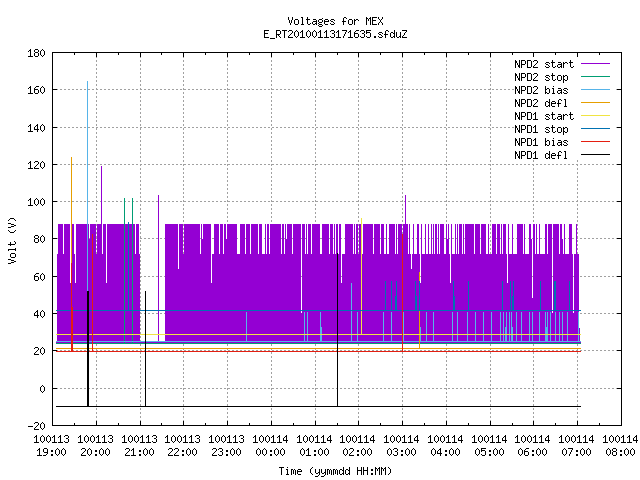The height and width of the screenshot is (480, 640).
Task: Click the dark blue NPD1 stop legend line
Action: click(595, 129)
